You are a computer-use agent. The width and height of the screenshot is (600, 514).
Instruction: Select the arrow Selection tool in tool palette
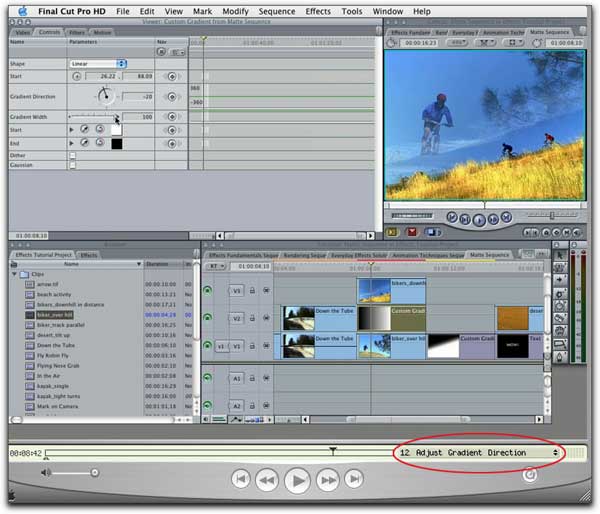pos(560,255)
